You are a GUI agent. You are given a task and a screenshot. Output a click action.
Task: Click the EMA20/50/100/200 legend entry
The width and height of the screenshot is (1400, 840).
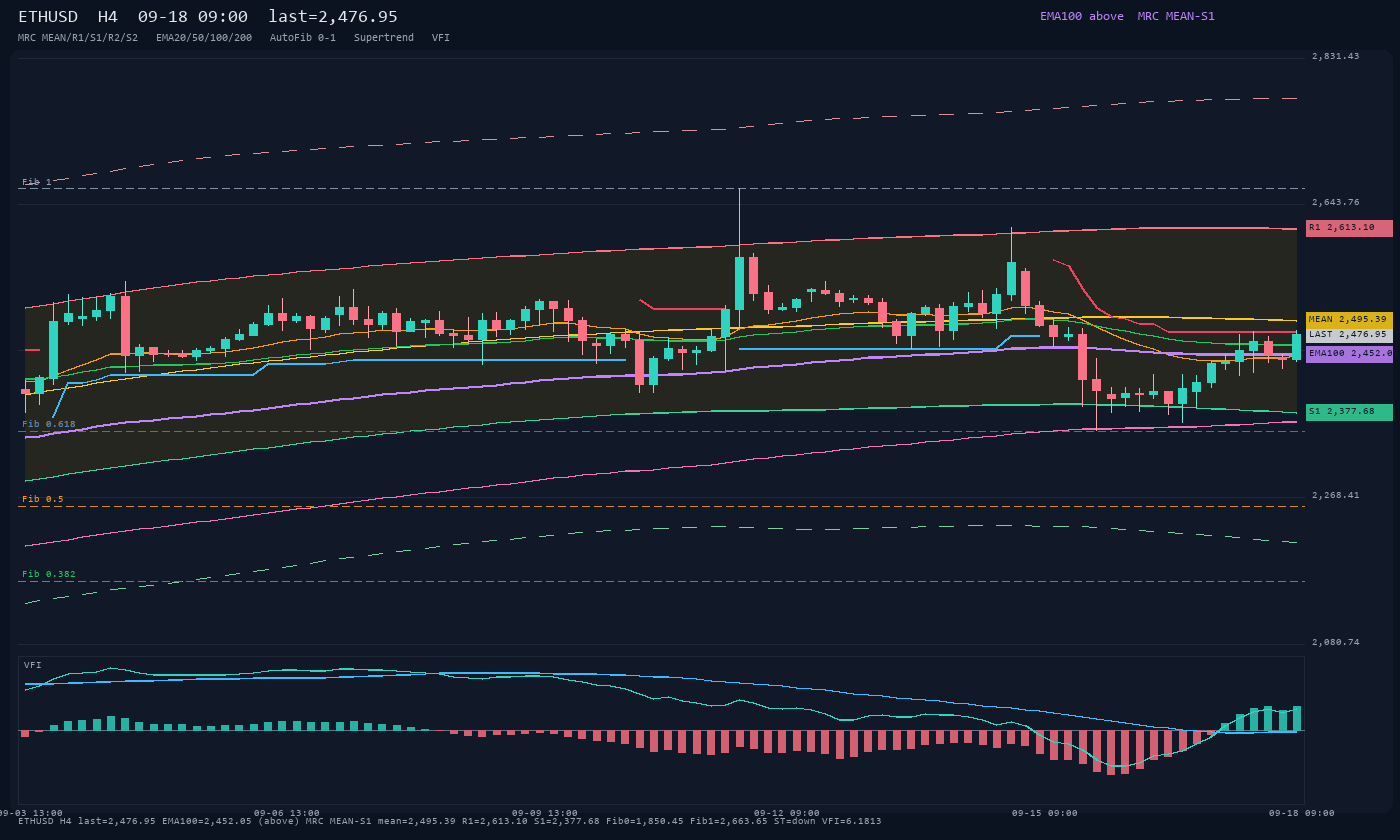tap(204, 38)
